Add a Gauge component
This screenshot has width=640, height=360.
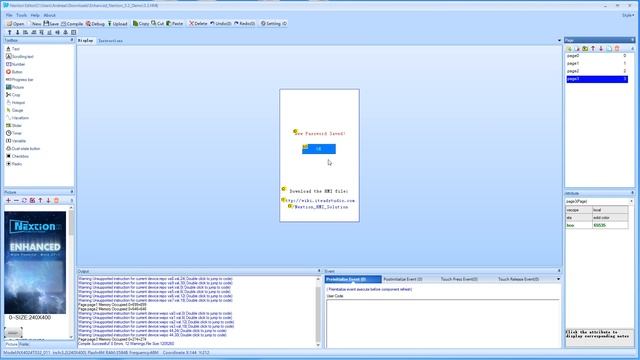click(15, 110)
